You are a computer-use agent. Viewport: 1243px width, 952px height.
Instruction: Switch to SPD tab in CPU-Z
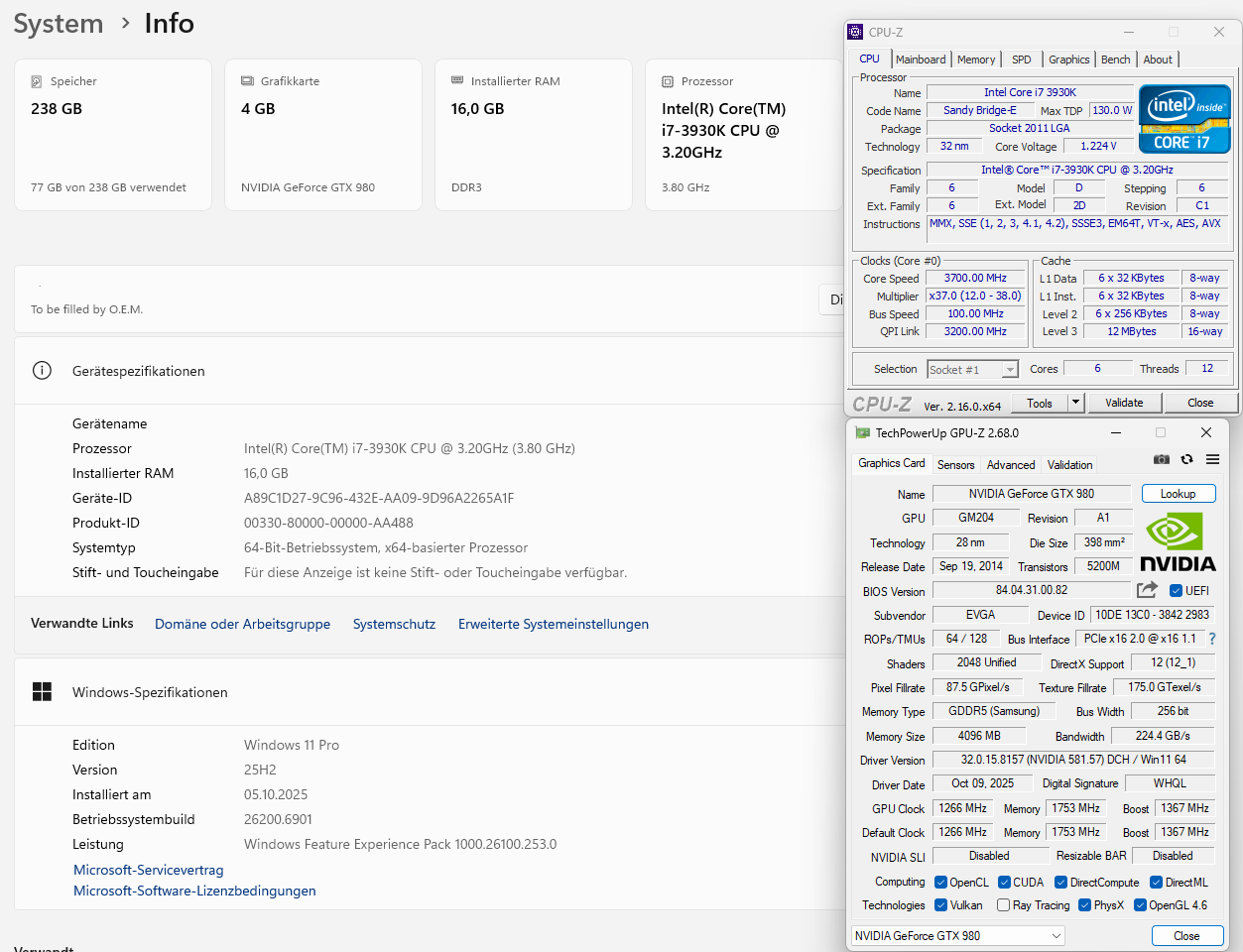click(x=1022, y=59)
